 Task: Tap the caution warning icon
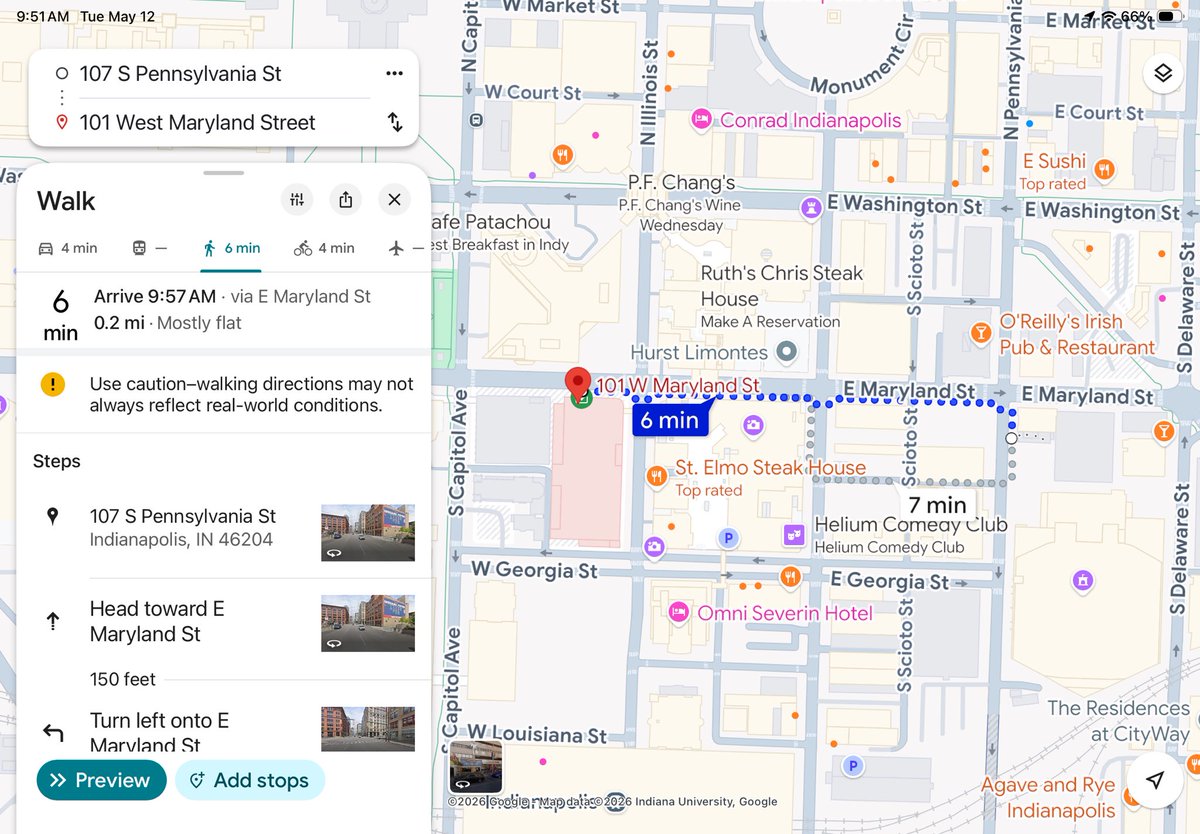point(53,384)
